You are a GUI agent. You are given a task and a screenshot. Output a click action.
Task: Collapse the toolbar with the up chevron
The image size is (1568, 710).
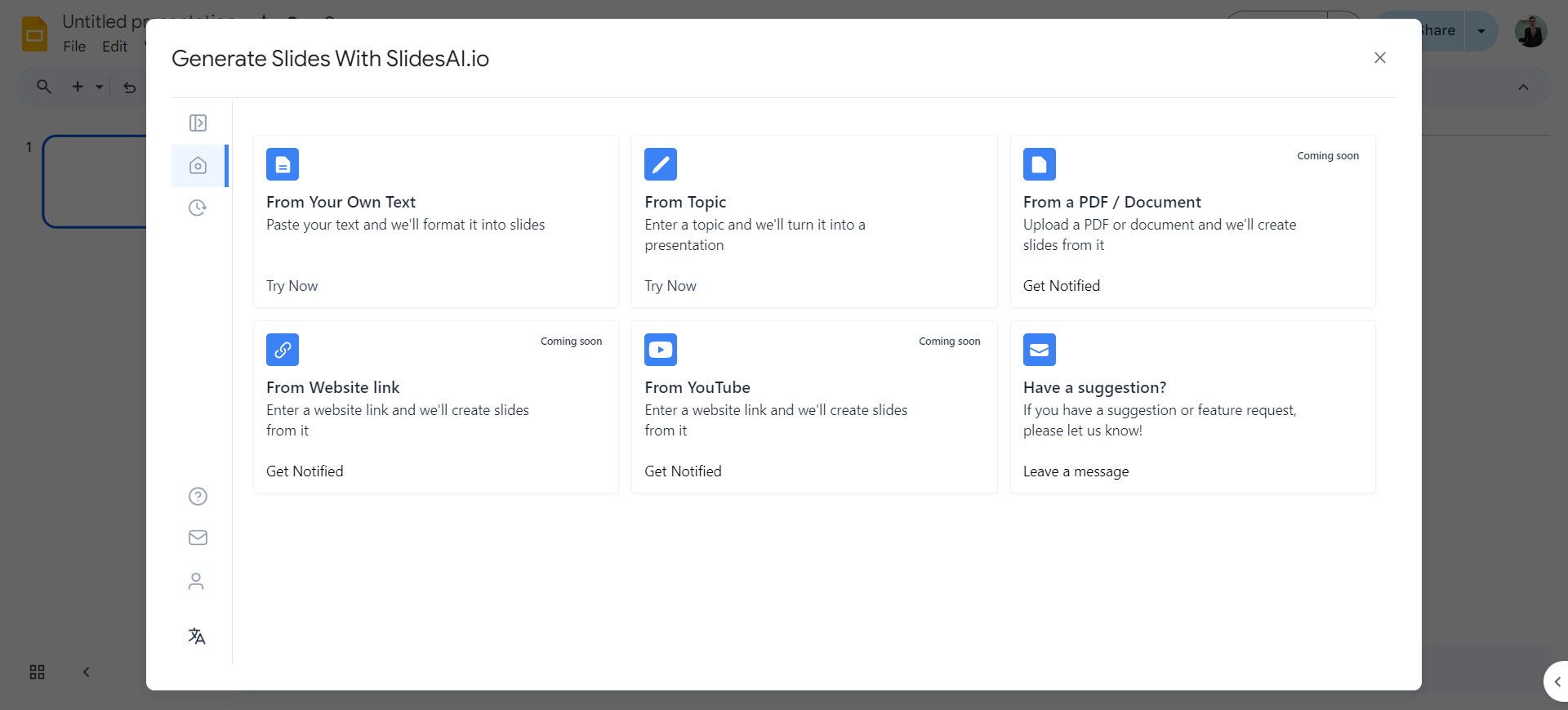pyautogui.click(x=1523, y=87)
